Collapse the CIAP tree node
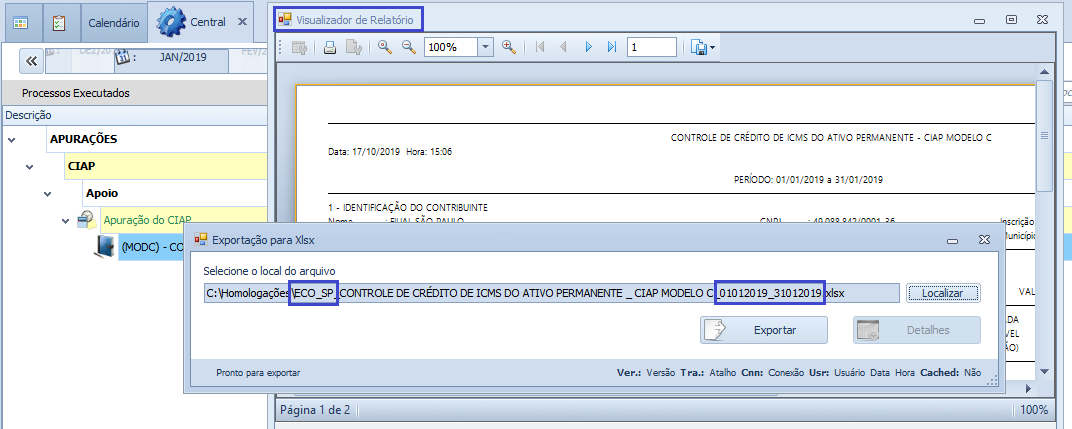The height and width of the screenshot is (429, 1072). [30, 166]
